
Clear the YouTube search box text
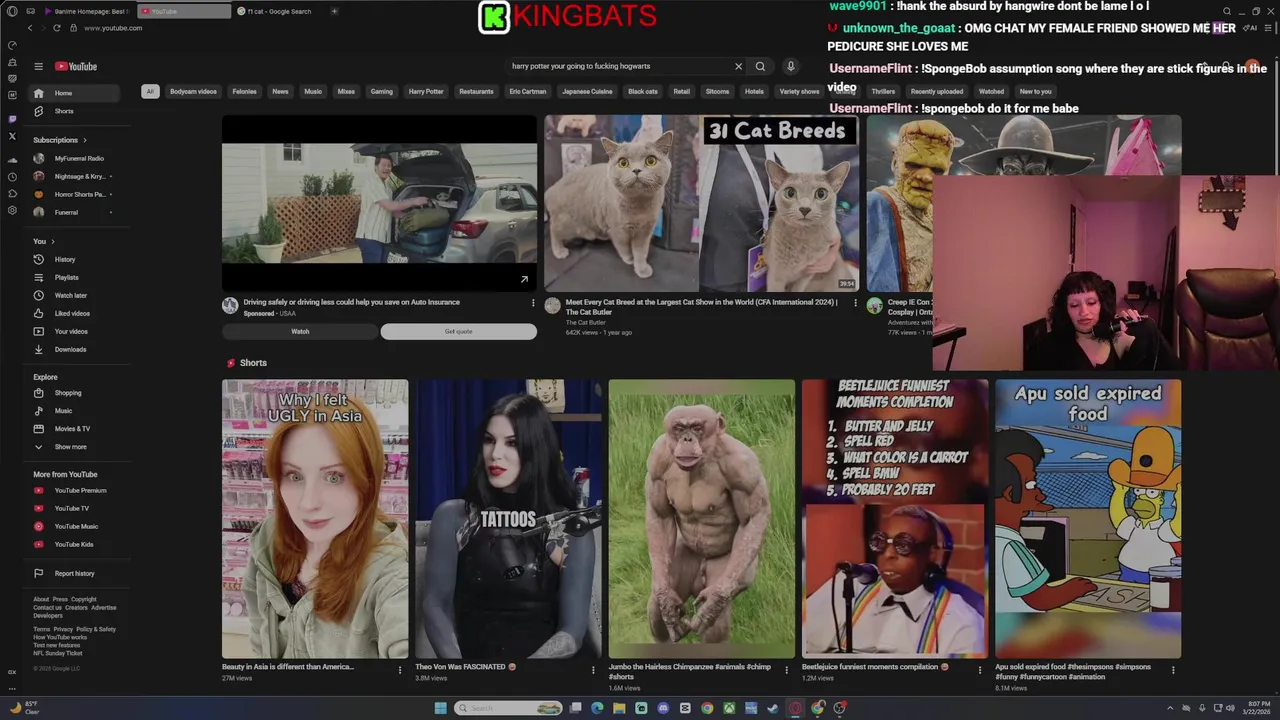(738, 66)
